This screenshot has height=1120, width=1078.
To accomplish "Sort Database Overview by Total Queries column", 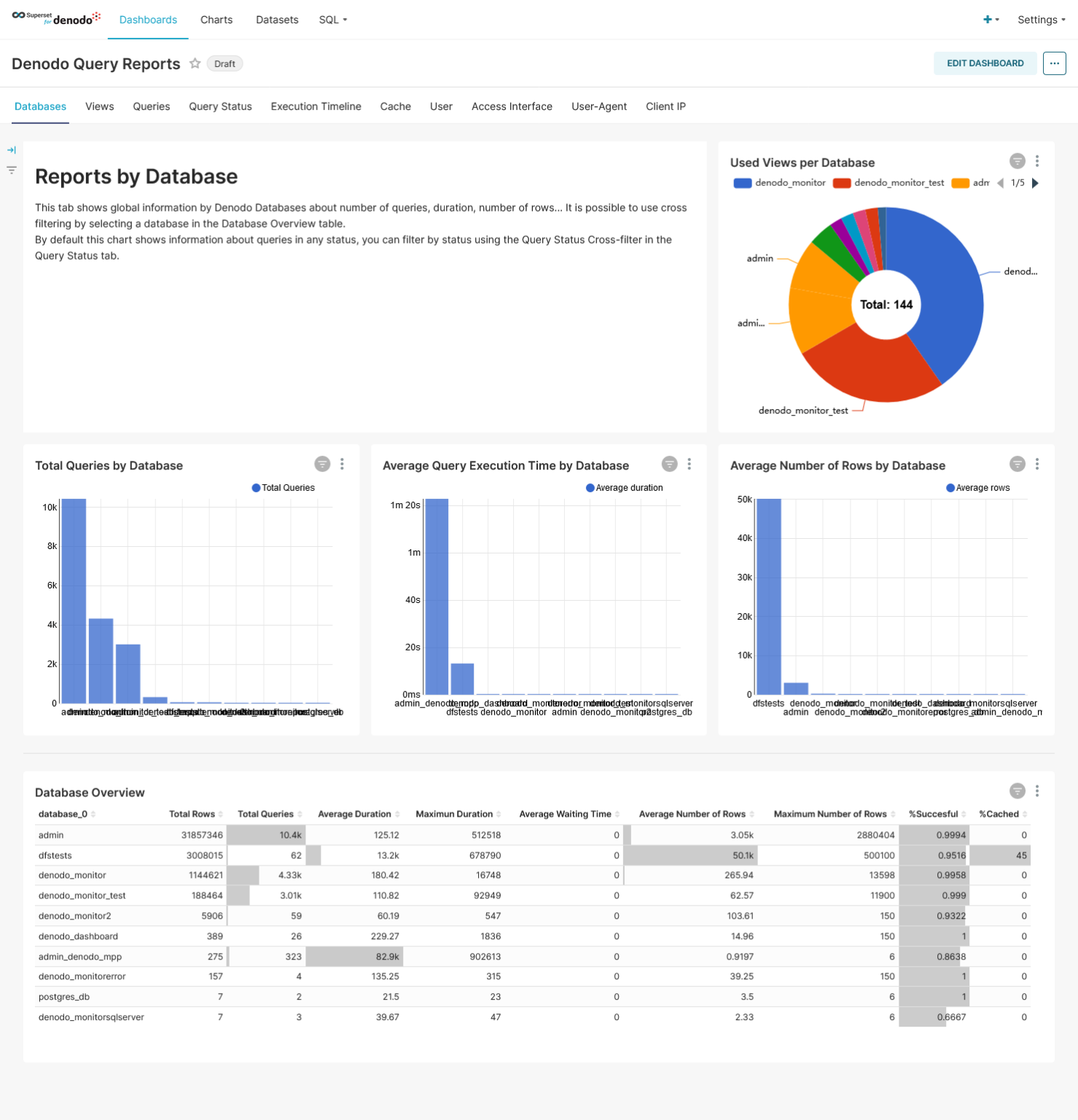I will (265, 814).
